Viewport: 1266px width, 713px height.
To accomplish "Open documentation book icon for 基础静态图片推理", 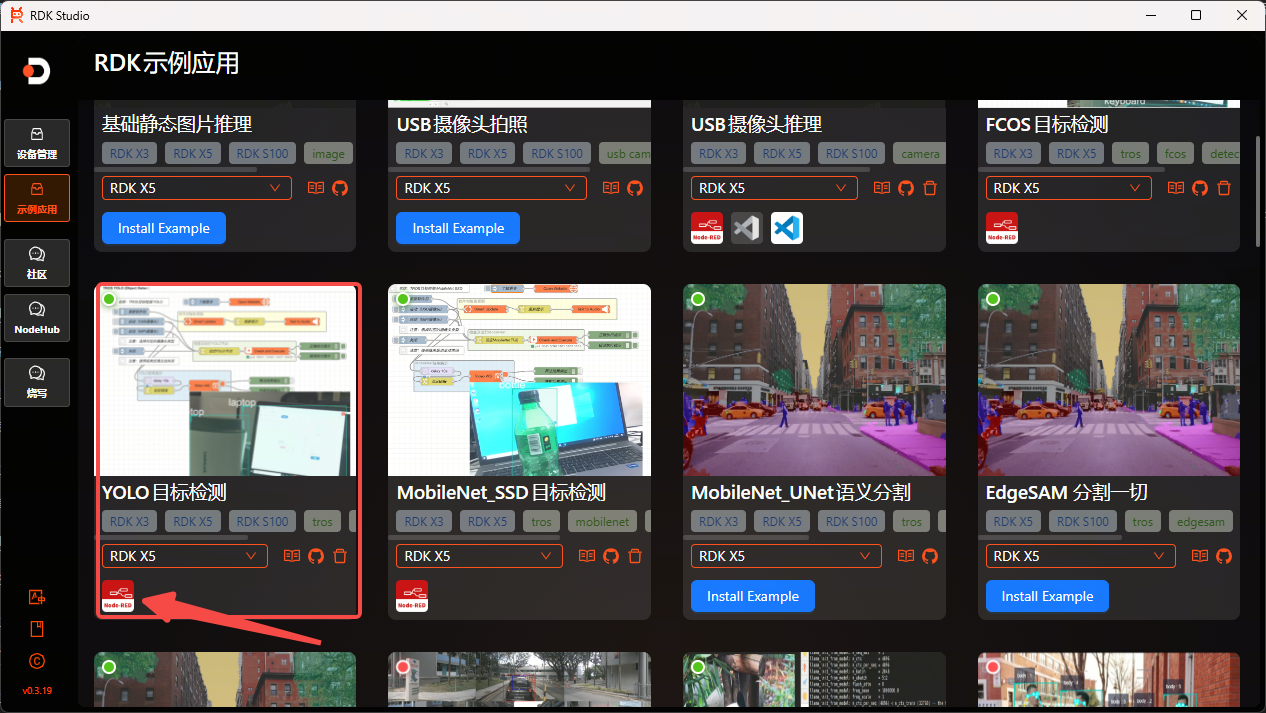I will [x=316, y=188].
